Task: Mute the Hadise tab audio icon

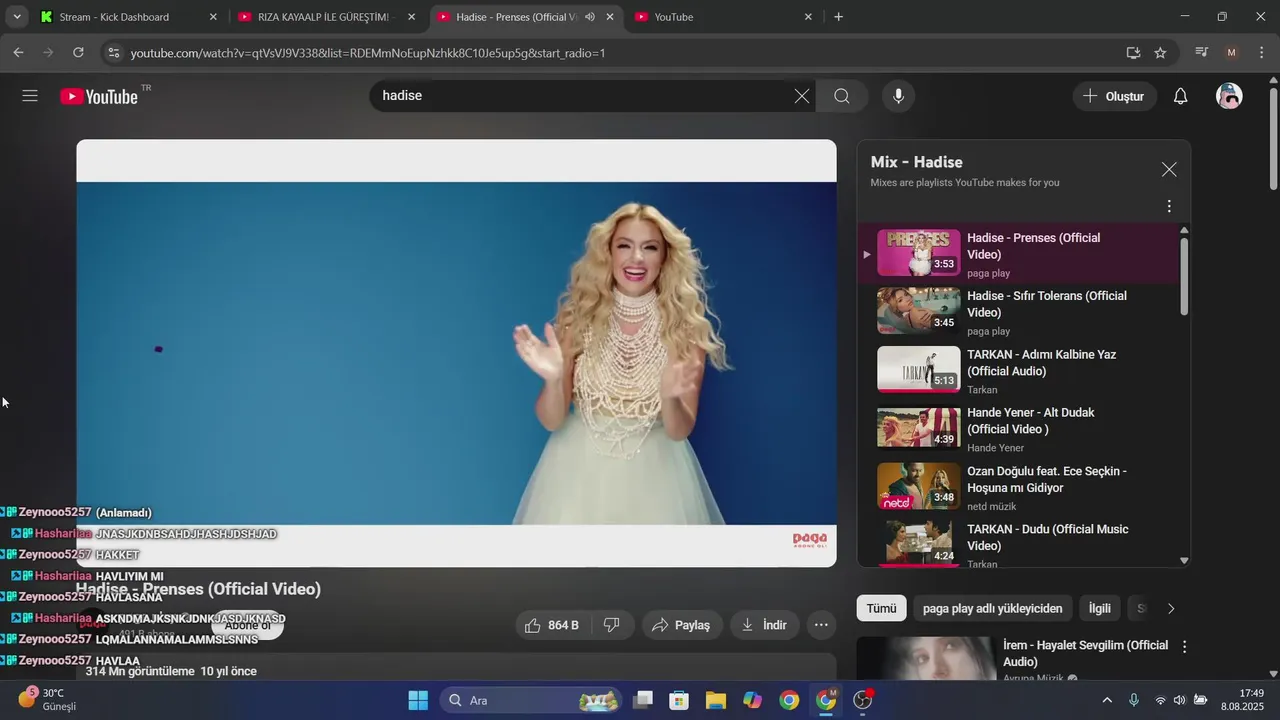Action: point(590,17)
